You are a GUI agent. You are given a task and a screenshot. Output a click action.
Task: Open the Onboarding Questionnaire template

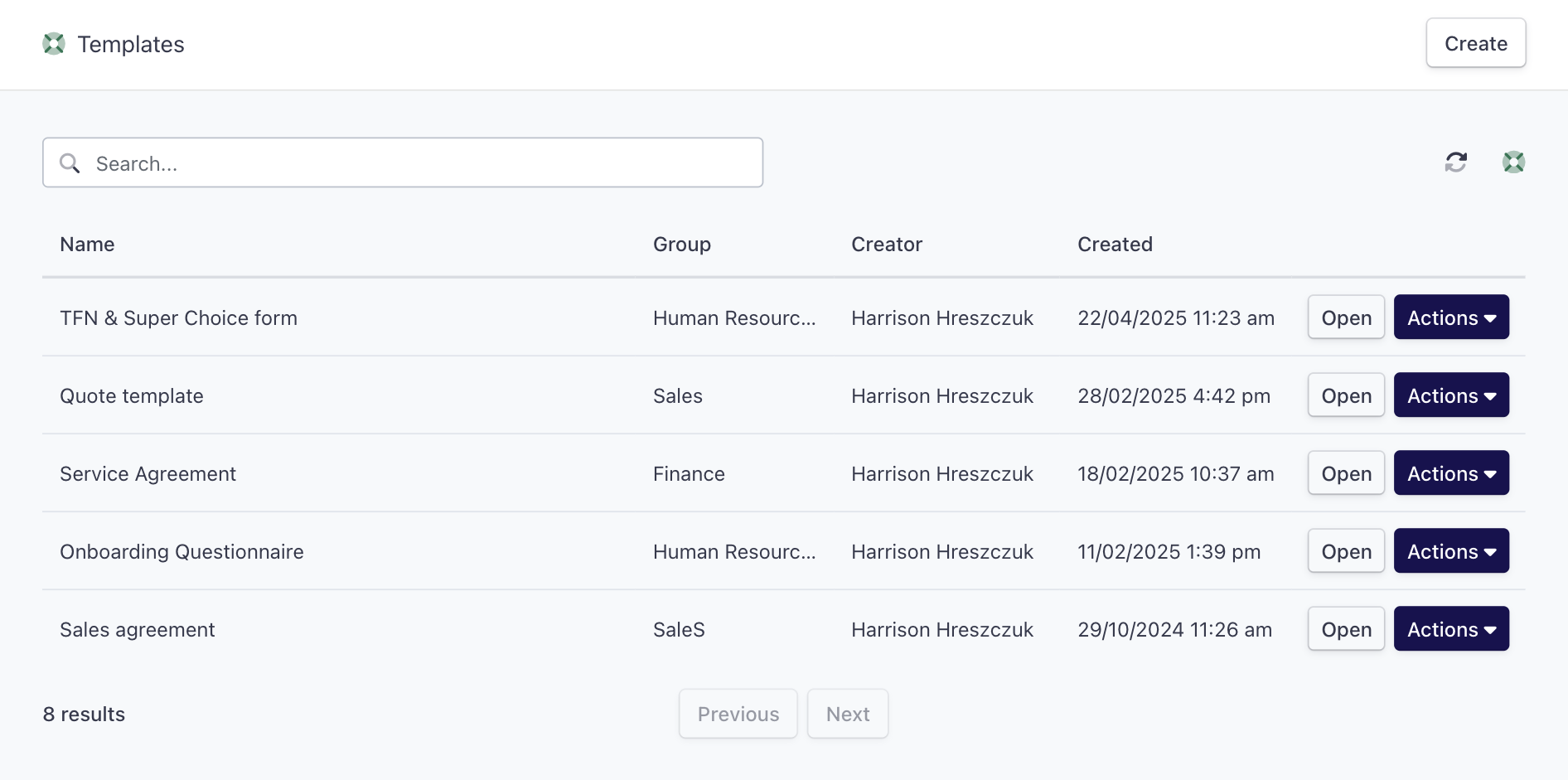pyautogui.click(x=1346, y=551)
